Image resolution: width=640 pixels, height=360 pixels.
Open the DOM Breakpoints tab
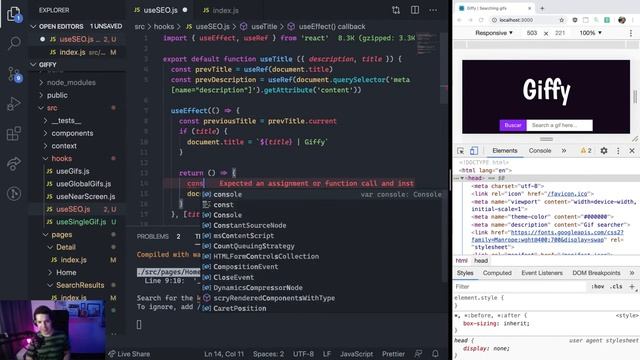point(596,273)
